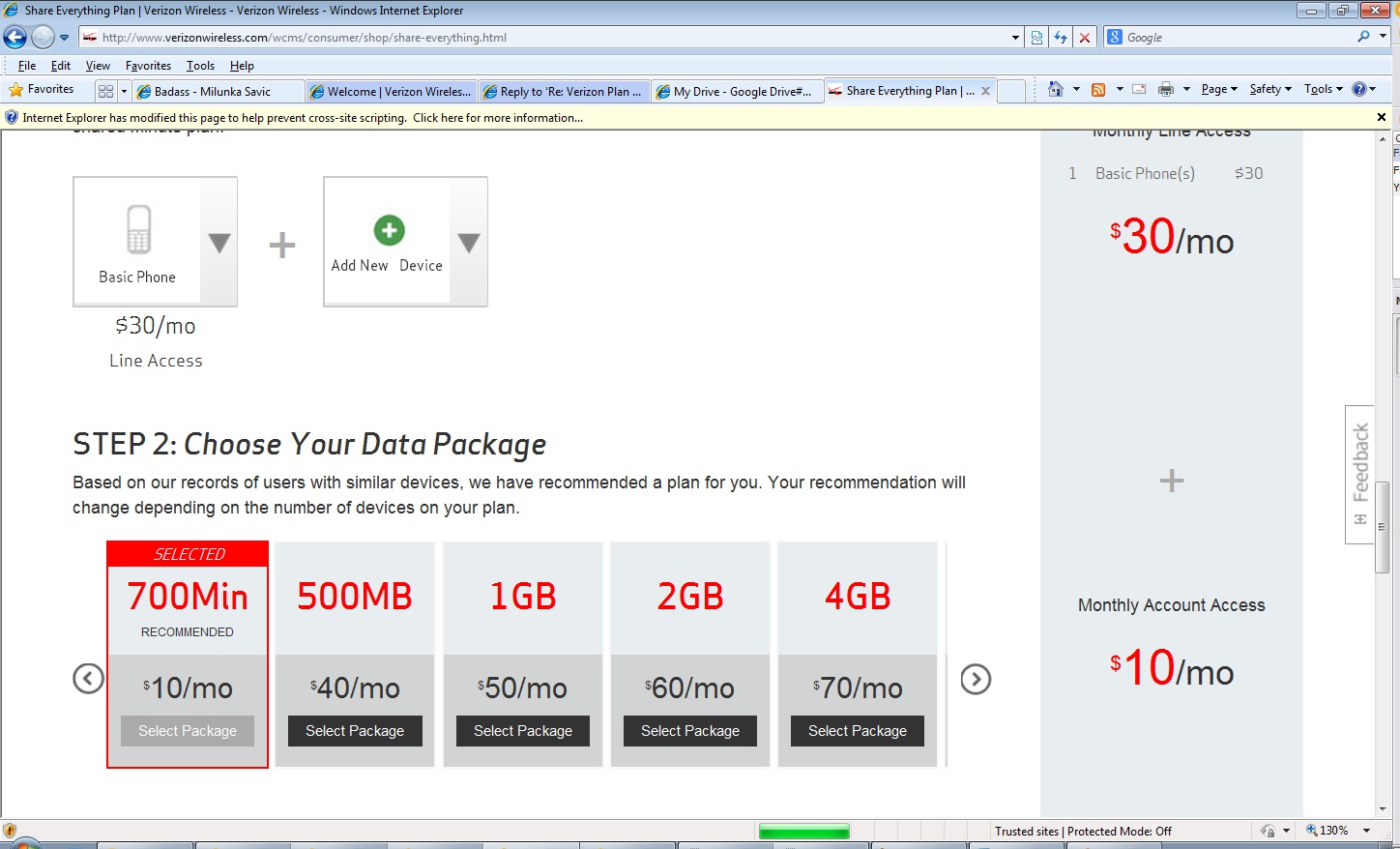This screenshot has width=1400, height=849.
Task: Click the search magnifier icon
Action: pyautogui.click(x=1363, y=37)
